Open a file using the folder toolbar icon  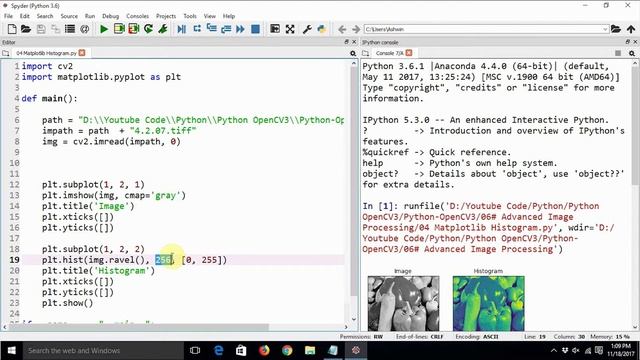click(x=26, y=29)
